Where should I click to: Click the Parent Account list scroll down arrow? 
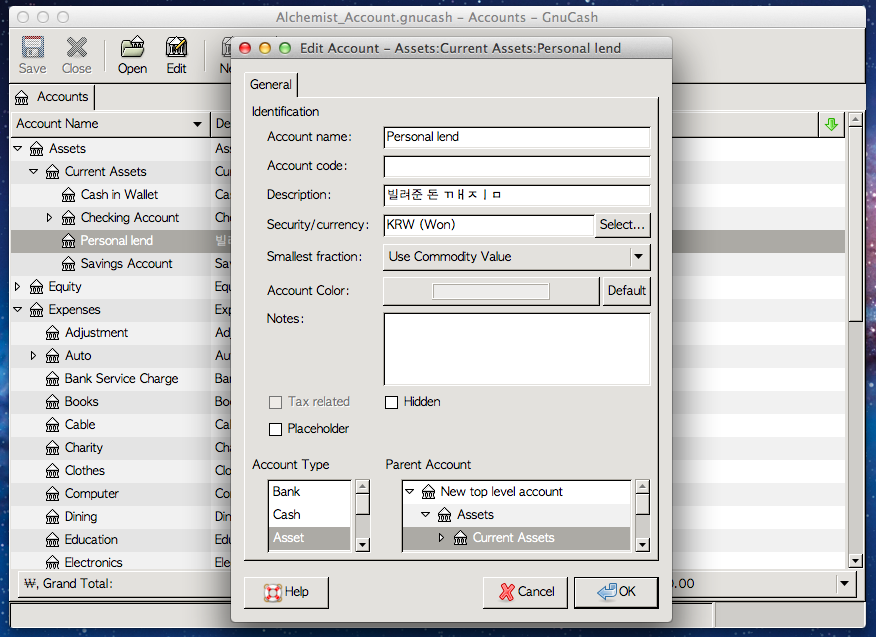[642, 544]
